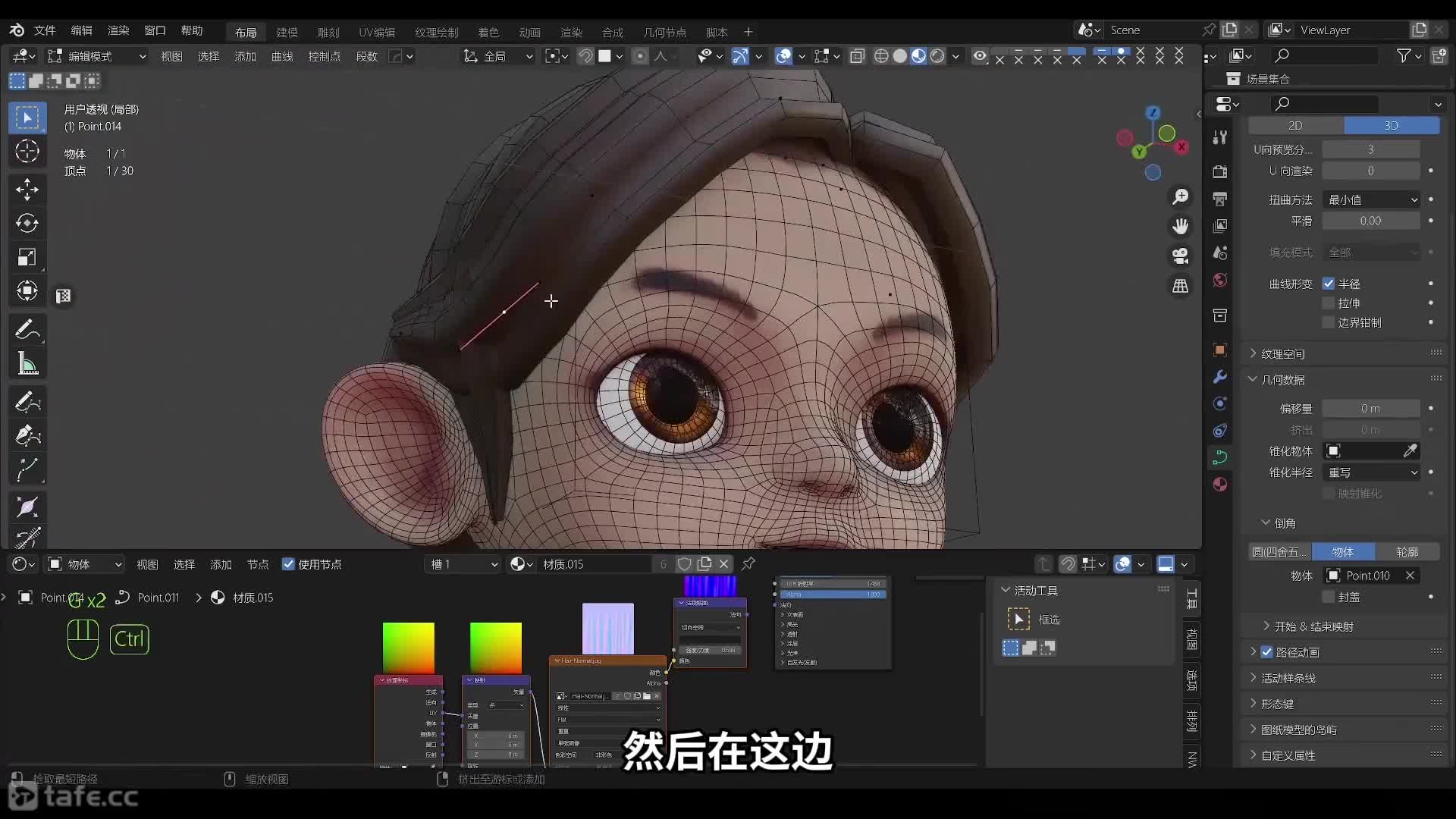Viewport: 1456px width, 819px height.
Task: Select the Rotate tool
Action: point(27,223)
